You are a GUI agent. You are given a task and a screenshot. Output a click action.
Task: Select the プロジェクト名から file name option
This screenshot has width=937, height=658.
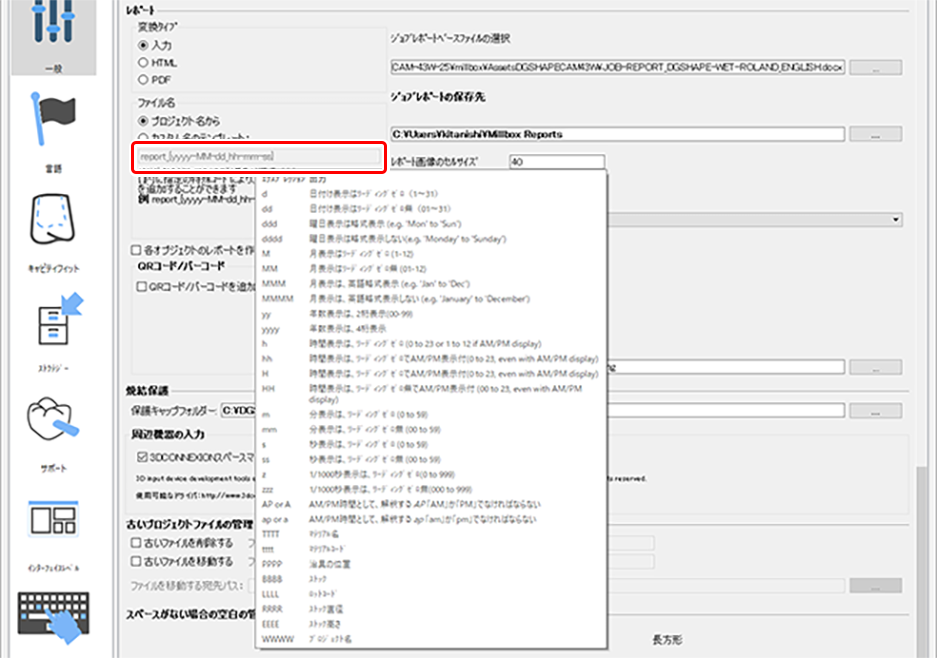pos(144,120)
